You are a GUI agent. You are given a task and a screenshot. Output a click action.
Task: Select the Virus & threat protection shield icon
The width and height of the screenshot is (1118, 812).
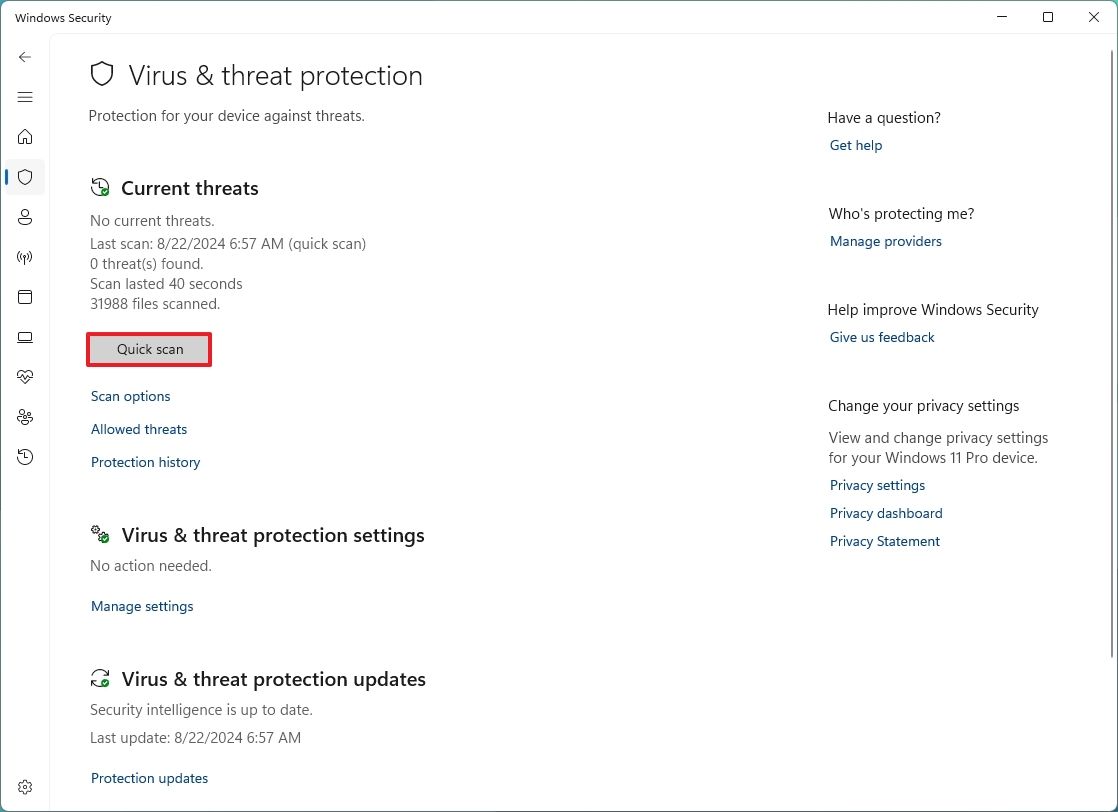point(25,177)
